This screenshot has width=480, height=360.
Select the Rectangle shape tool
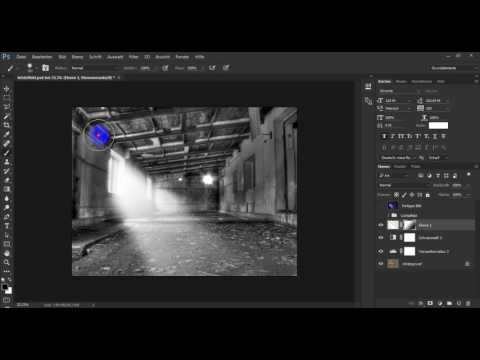(6, 244)
